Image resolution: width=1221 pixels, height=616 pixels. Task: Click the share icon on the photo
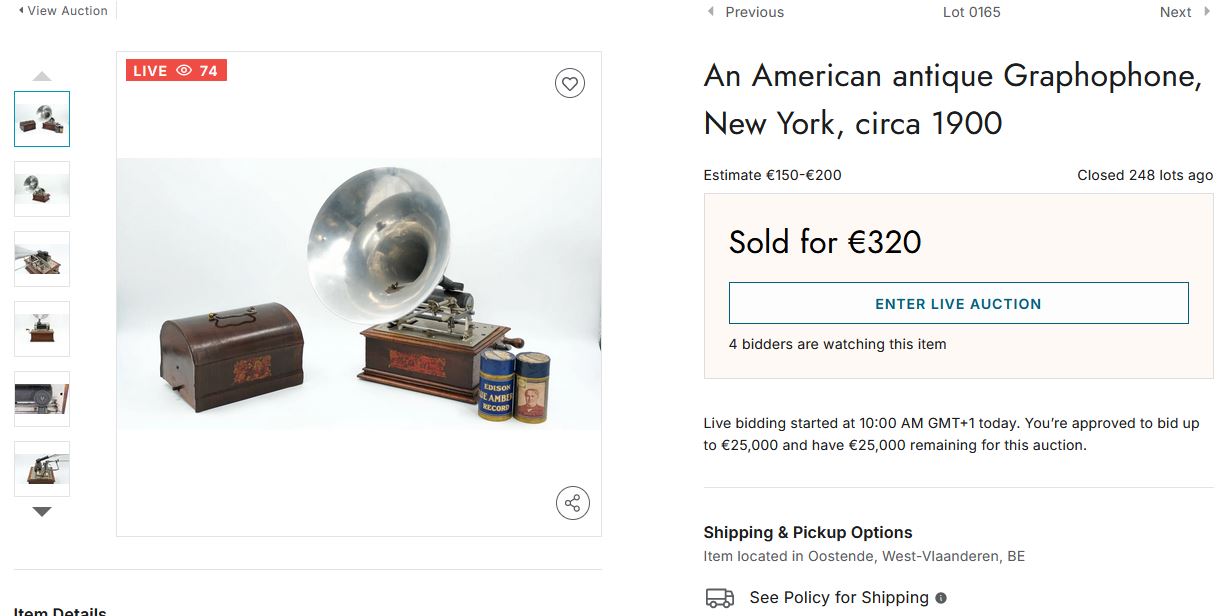point(572,503)
